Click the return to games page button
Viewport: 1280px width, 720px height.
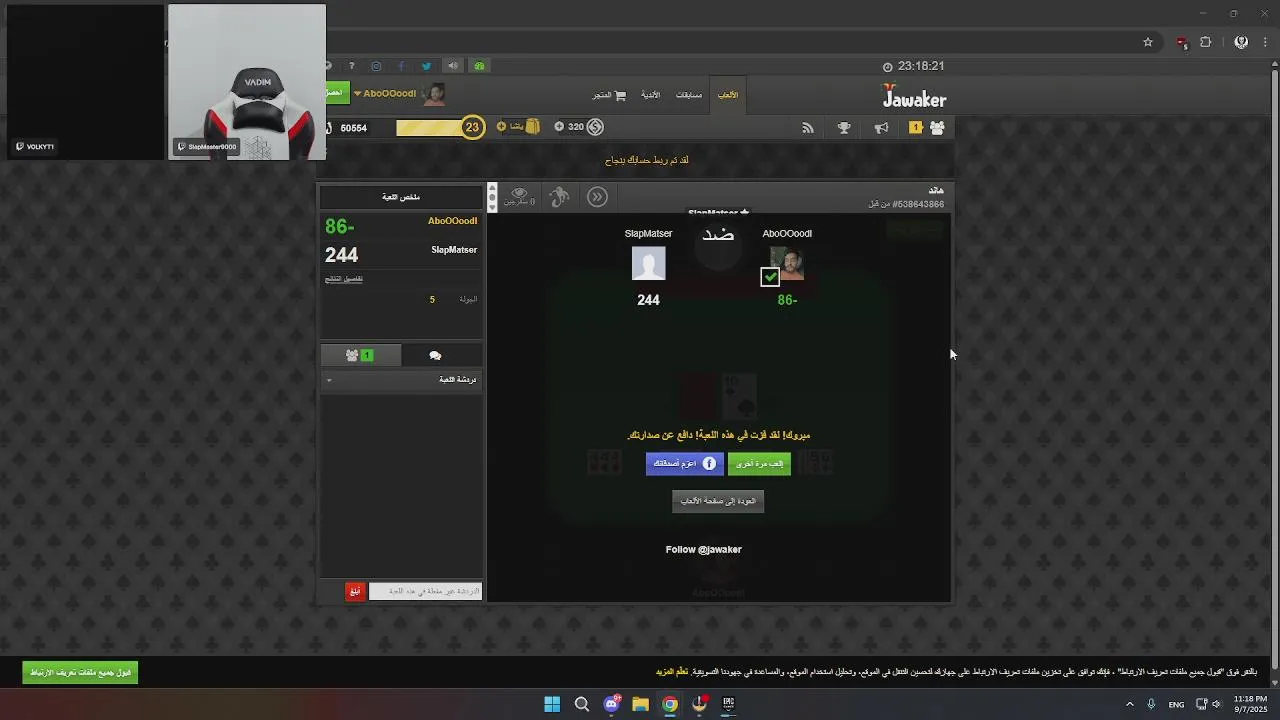718,501
